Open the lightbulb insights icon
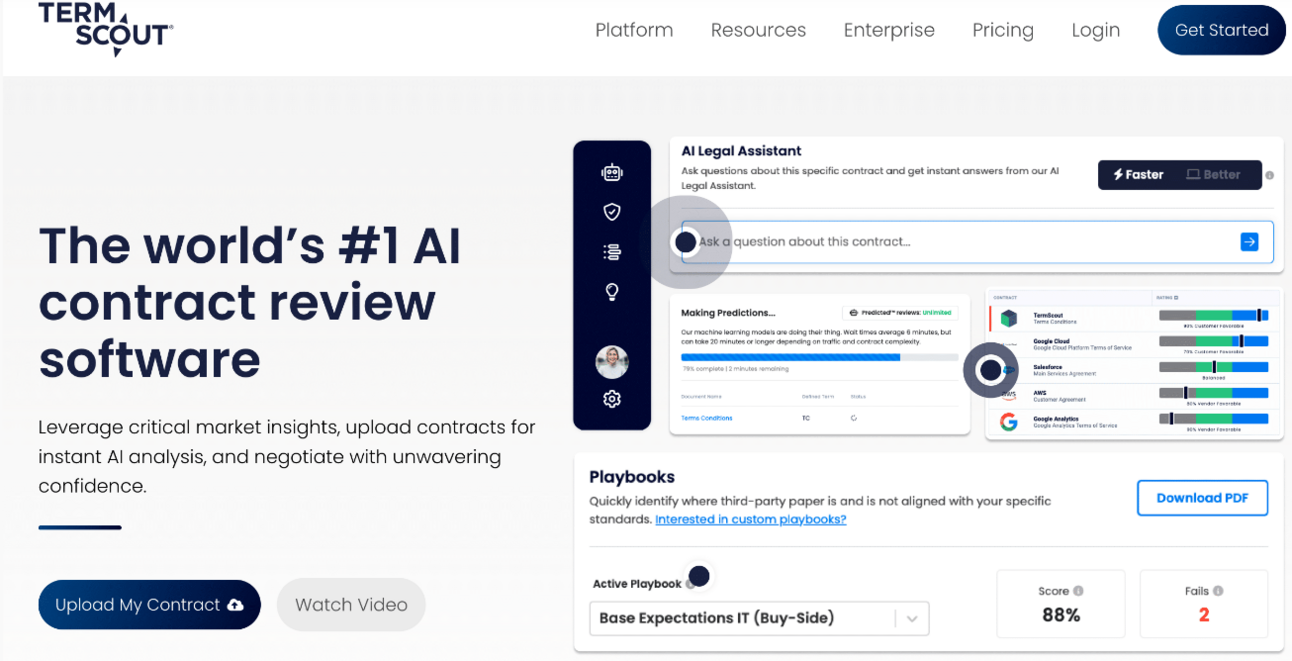The width and height of the screenshot is (1292, 661). pos(612,291)
